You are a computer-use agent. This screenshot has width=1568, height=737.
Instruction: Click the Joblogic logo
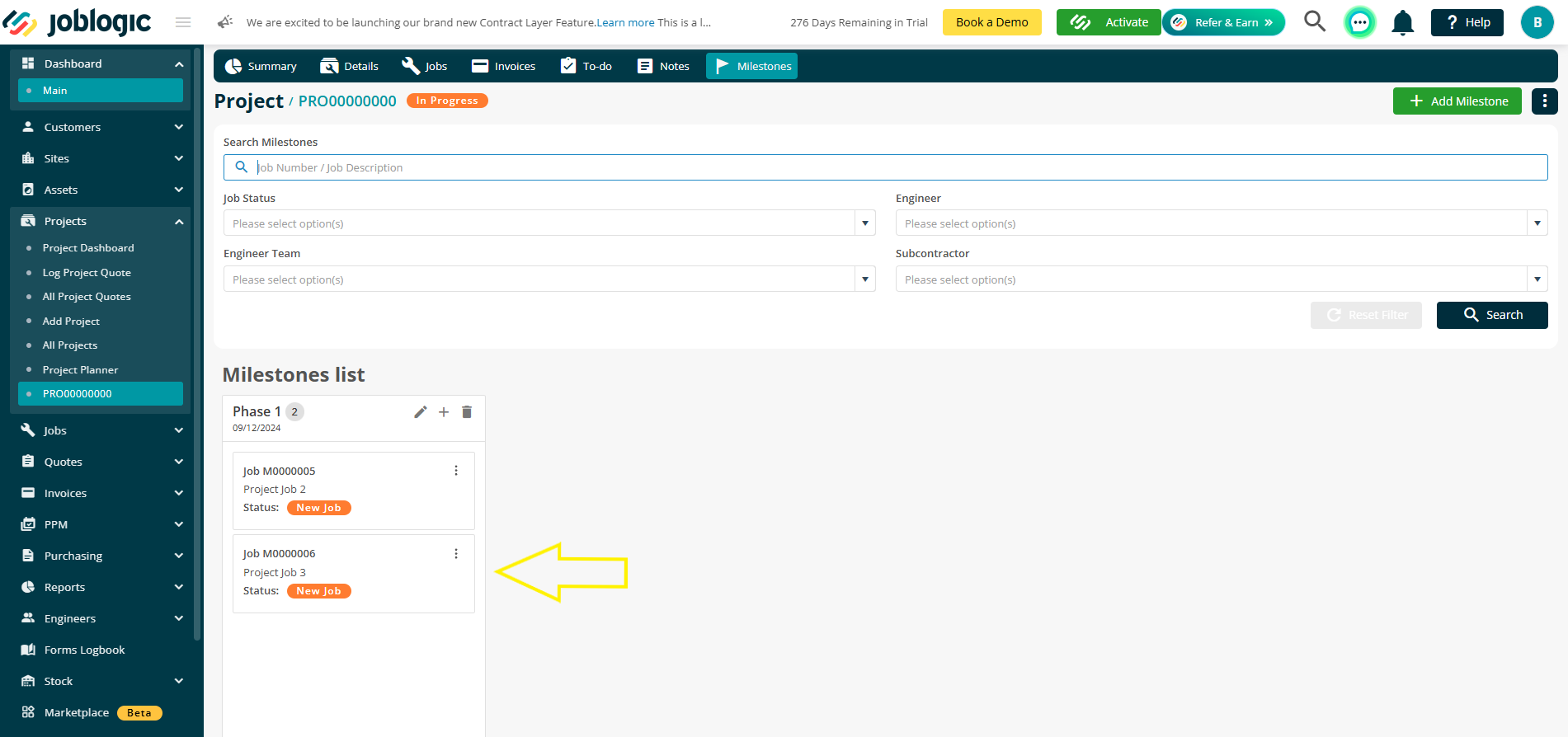pyautogui.click(x=77, y=22)
